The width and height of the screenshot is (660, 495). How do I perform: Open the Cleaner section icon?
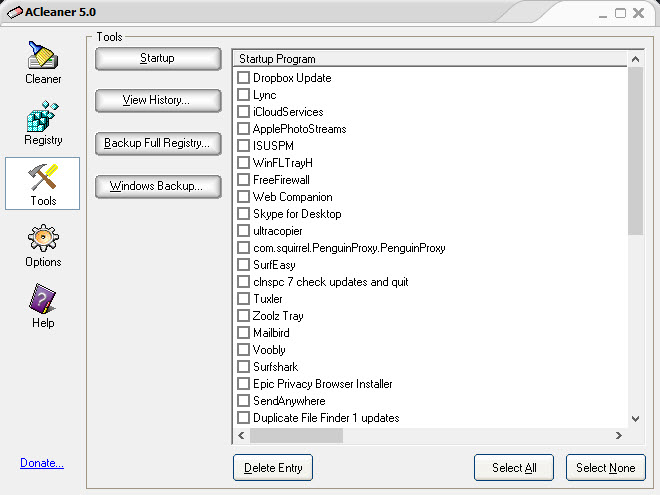pyautogui.click(x=43, y=55)
